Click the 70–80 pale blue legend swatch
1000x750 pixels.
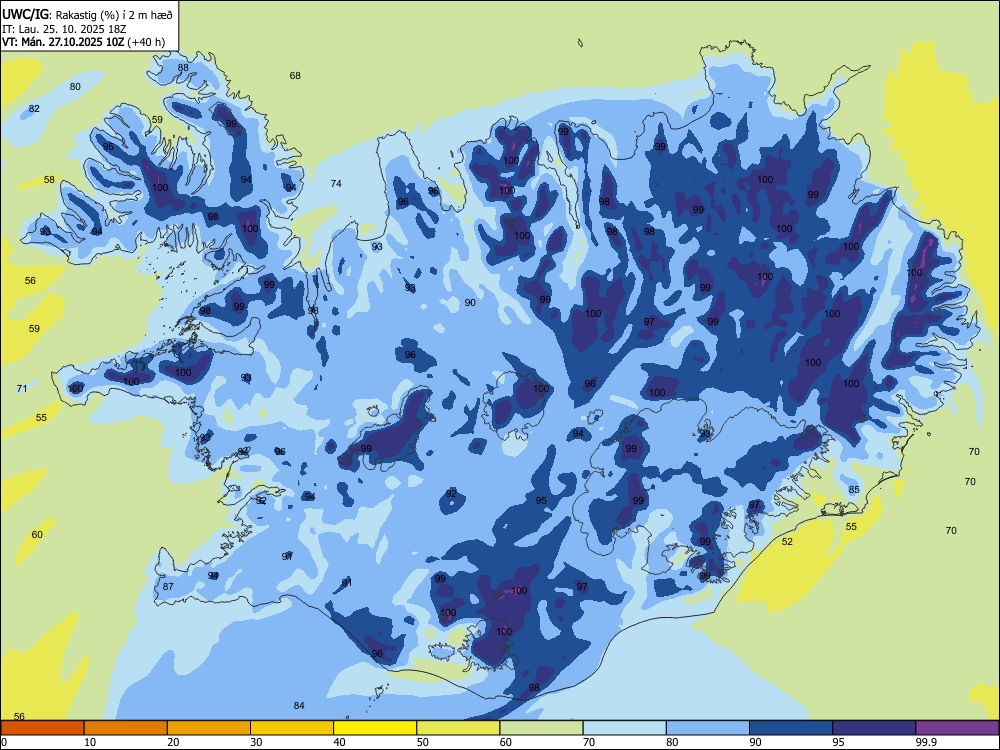coord(624,728)
